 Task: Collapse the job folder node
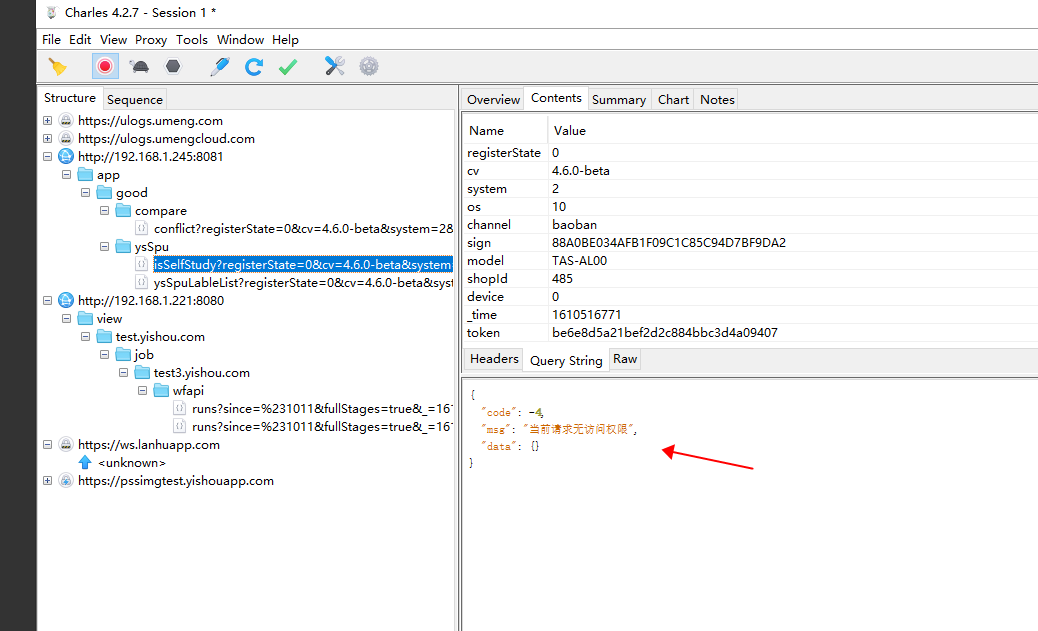[105, 355]
